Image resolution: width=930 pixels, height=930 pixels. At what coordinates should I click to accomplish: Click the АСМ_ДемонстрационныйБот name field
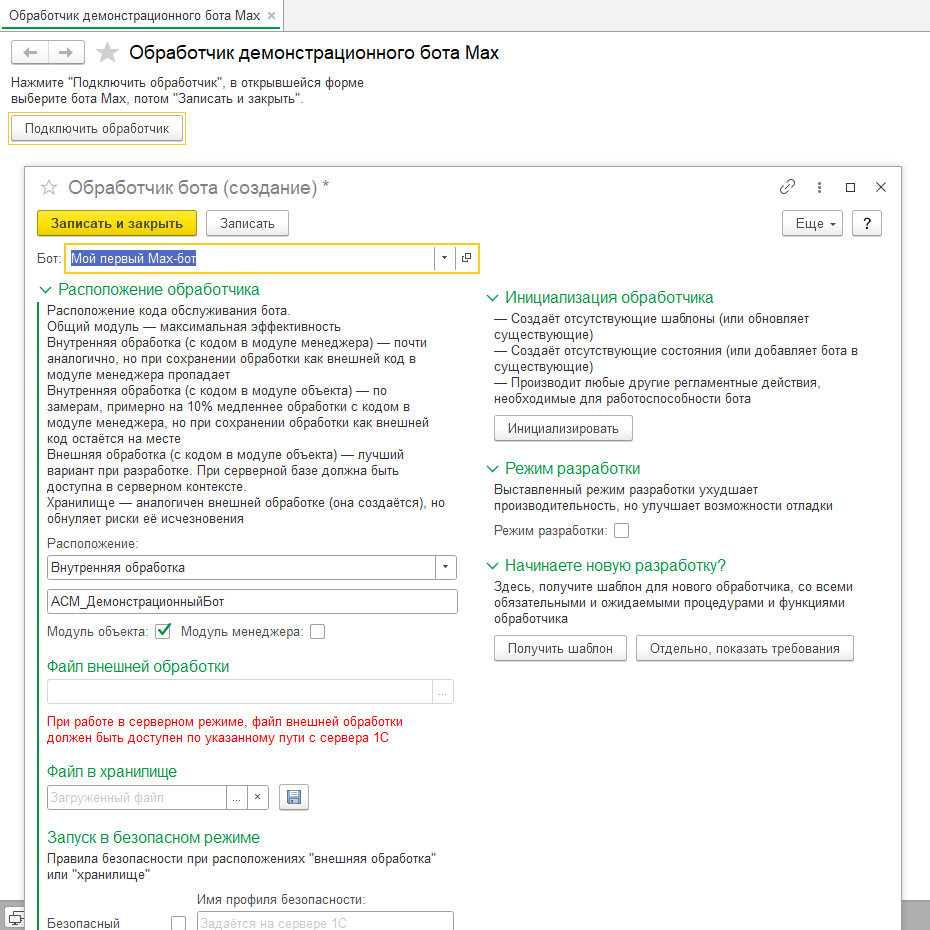252,601
